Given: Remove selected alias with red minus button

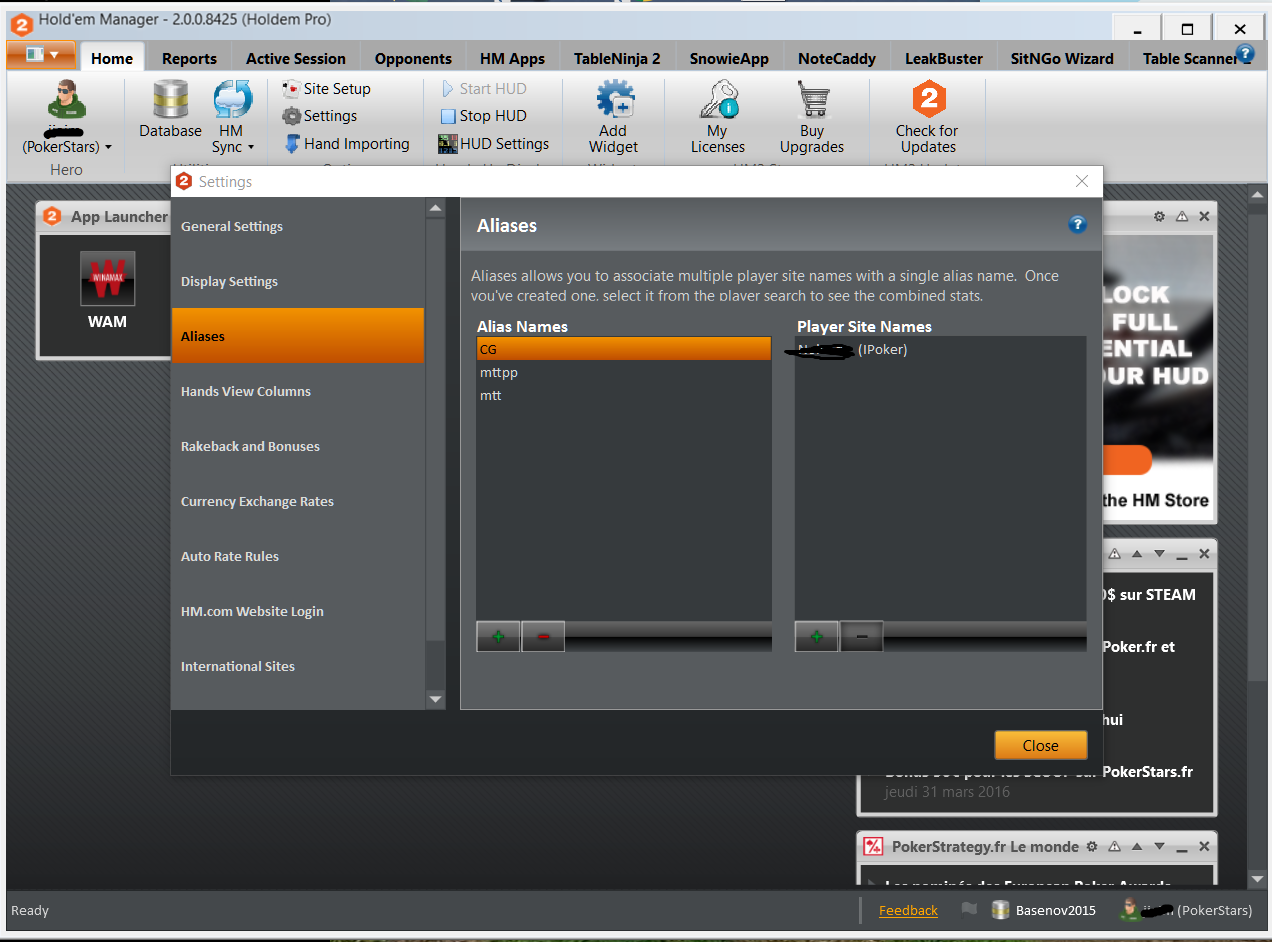Looking at the screenshot, I should (x=543, y=636).
